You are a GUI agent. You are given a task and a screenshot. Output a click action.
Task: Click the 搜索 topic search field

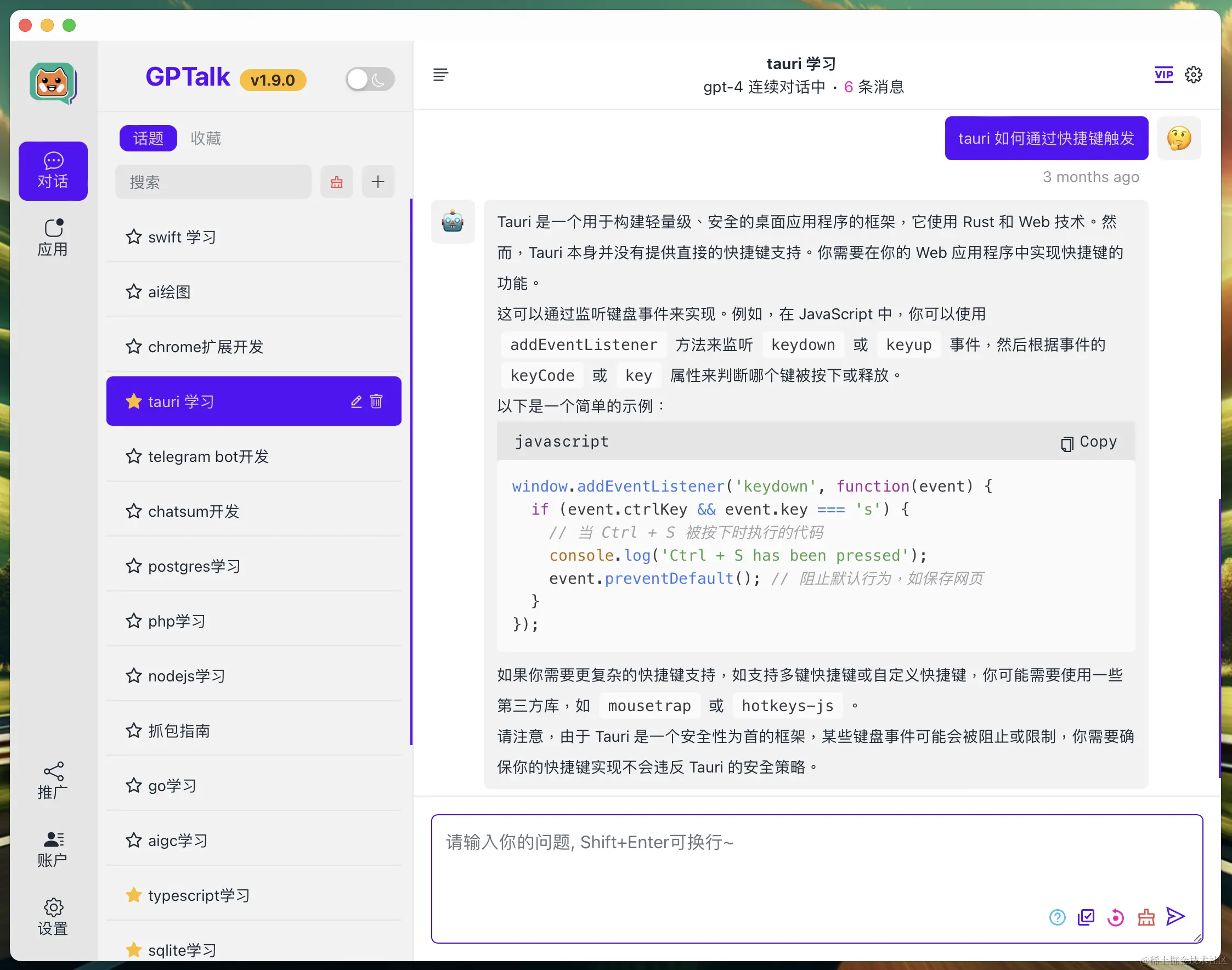tap(213, 182)
